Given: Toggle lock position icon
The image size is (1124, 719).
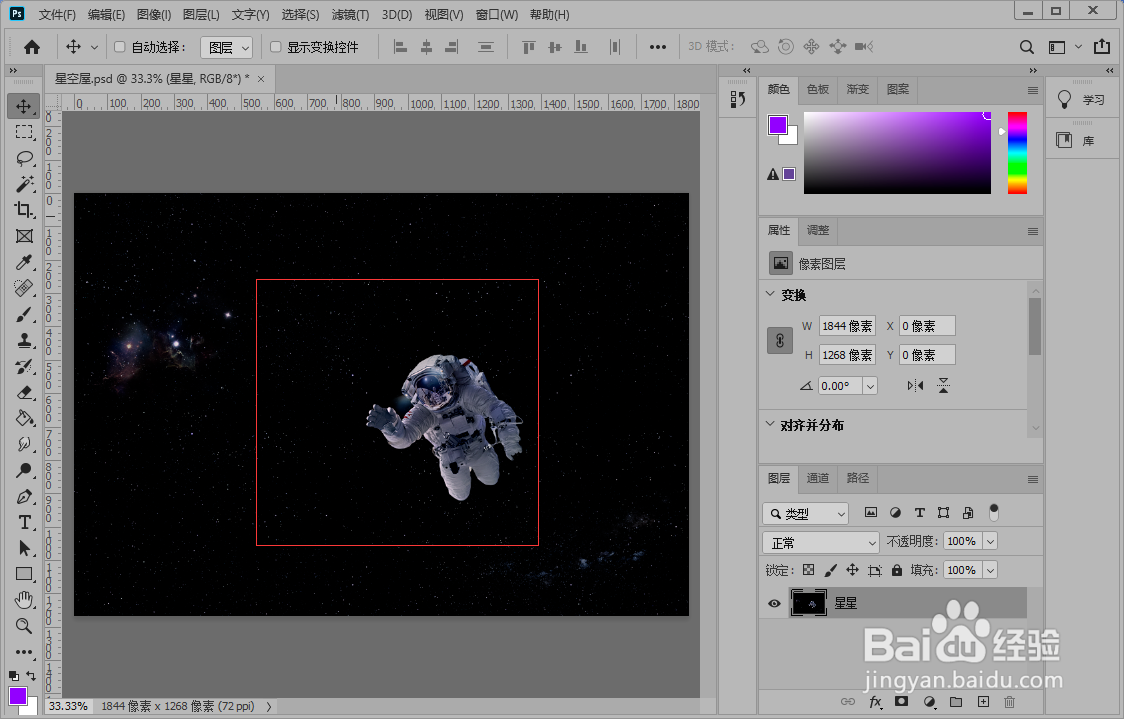Looking at the screenshot, I should pyautogui.click(x=852, y=570).
